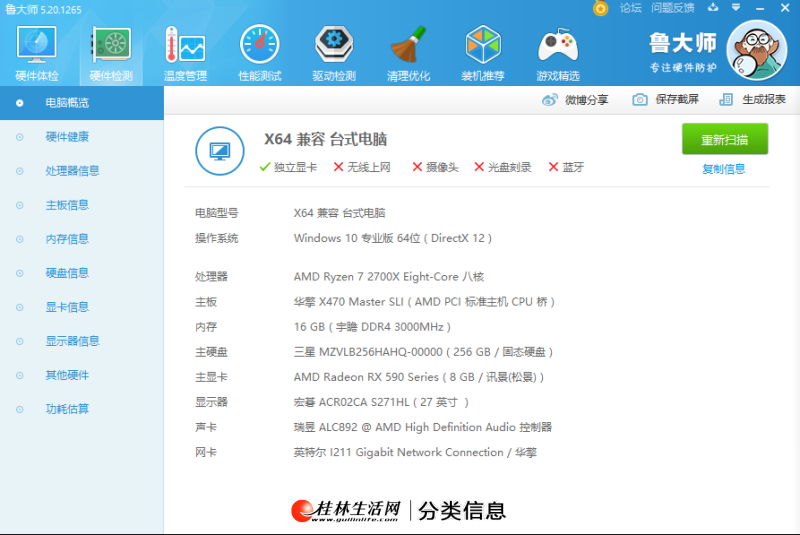Click the camera icon beside 保存截屏

[x=640, y=99]
